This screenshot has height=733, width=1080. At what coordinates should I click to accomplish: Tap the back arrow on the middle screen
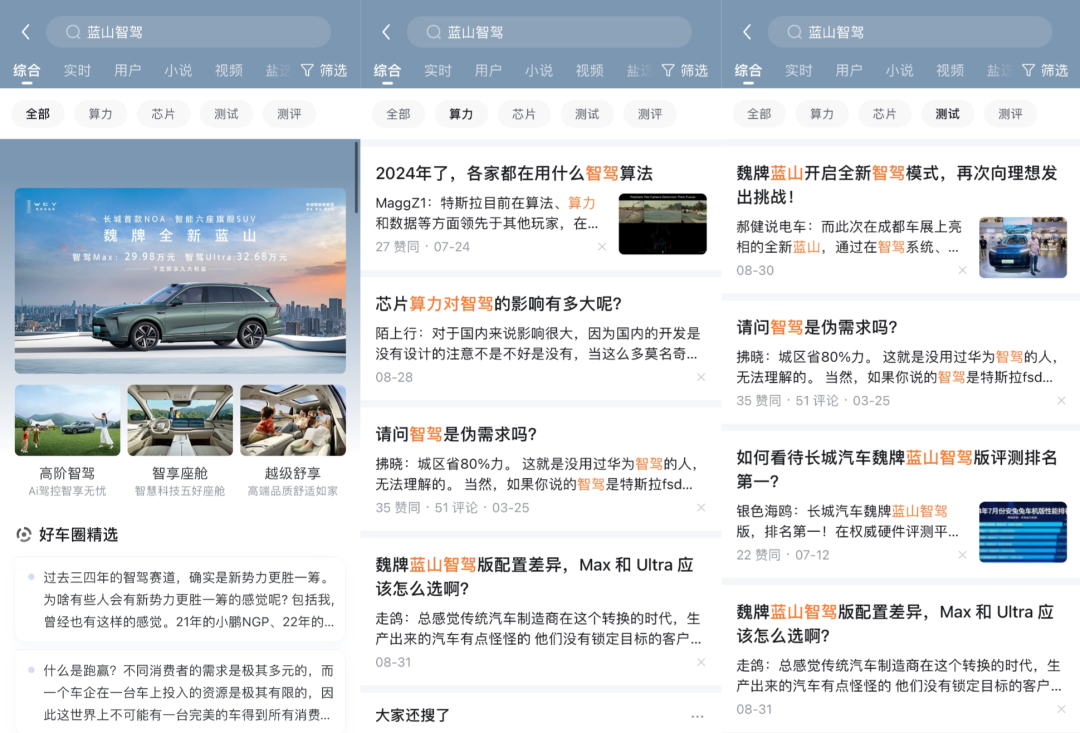click(x=386, y=32)
